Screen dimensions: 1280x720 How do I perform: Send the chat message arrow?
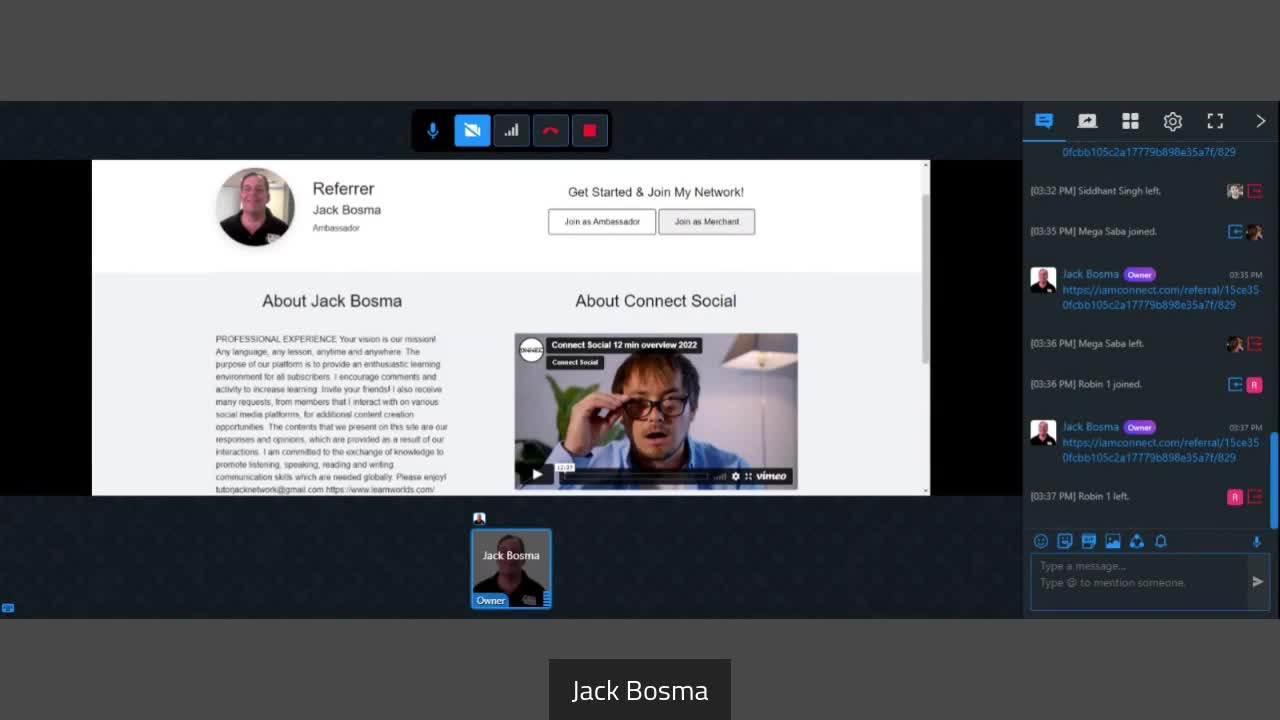coord(1258,582)
